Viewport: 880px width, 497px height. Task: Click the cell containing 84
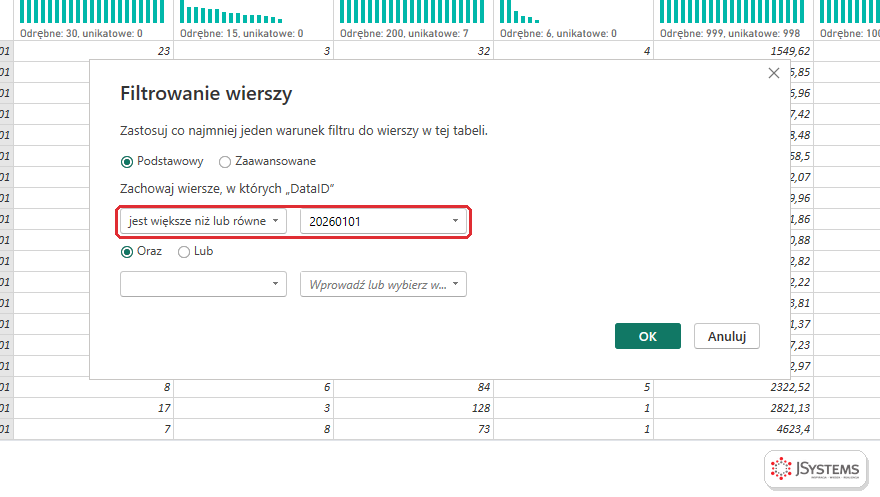click(x=414, y=387)
